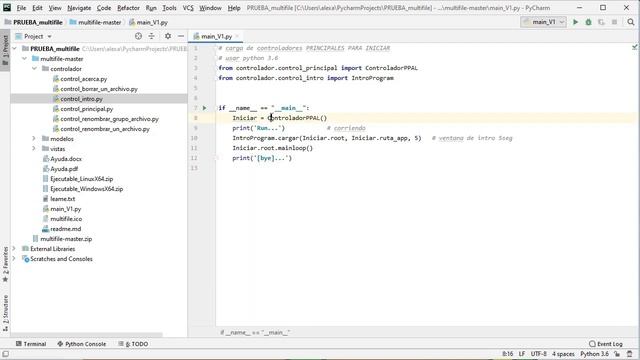Expand Scratches and Consoles node
This screenshot has height=360, width=640.
tap(15, 259)
